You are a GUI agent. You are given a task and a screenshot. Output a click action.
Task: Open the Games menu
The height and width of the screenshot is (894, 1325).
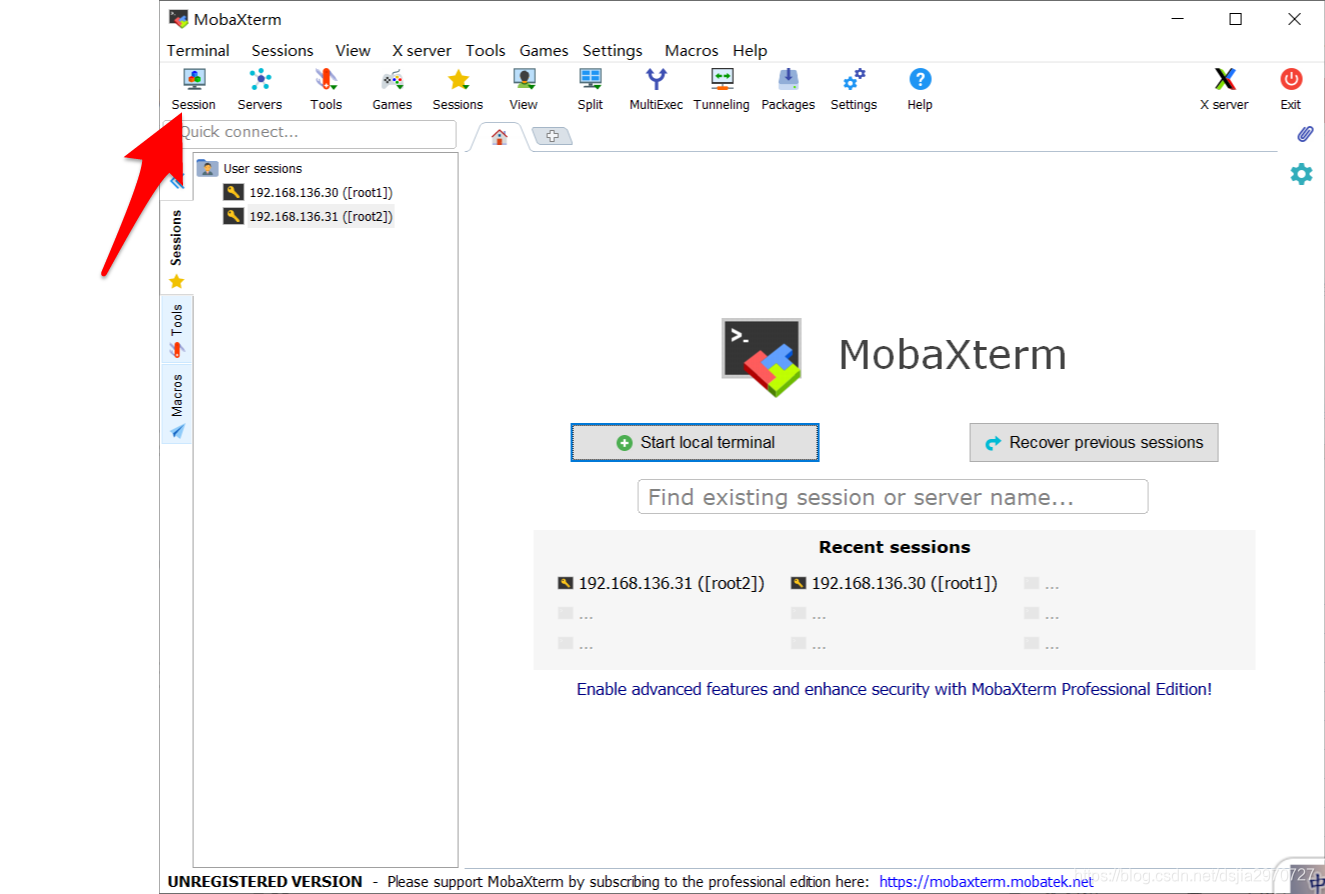click(544, 50)
